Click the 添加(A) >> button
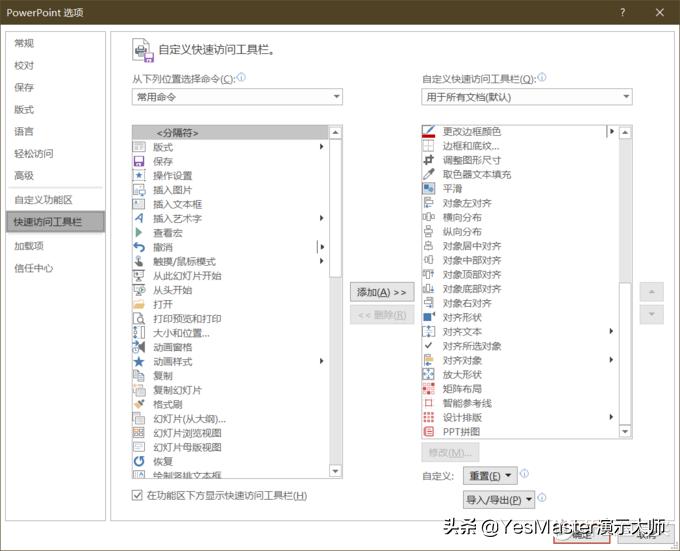Screen dimensions: 680x551 point(382,292)
